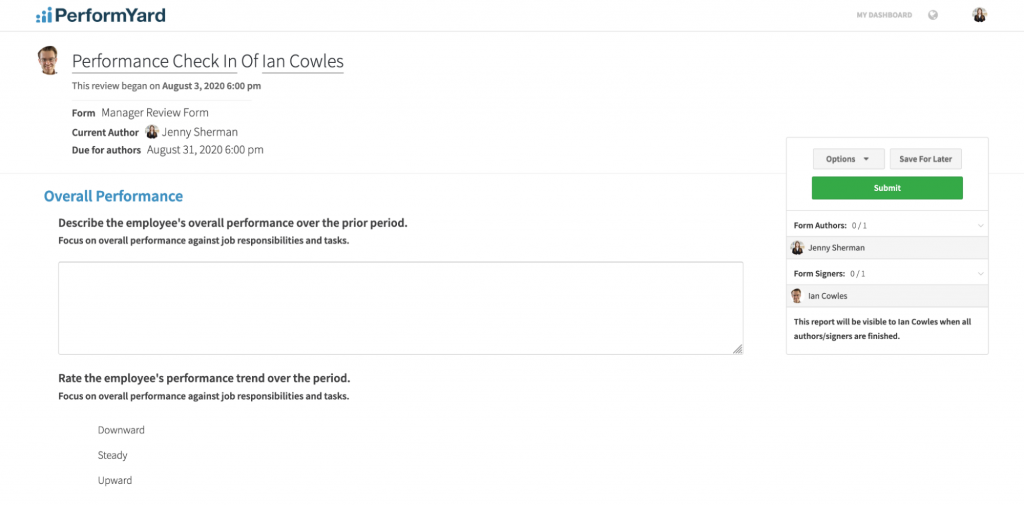Open the user profile avatar menu
This screenshot has height=505, width=1024.
tap(979, 15)
